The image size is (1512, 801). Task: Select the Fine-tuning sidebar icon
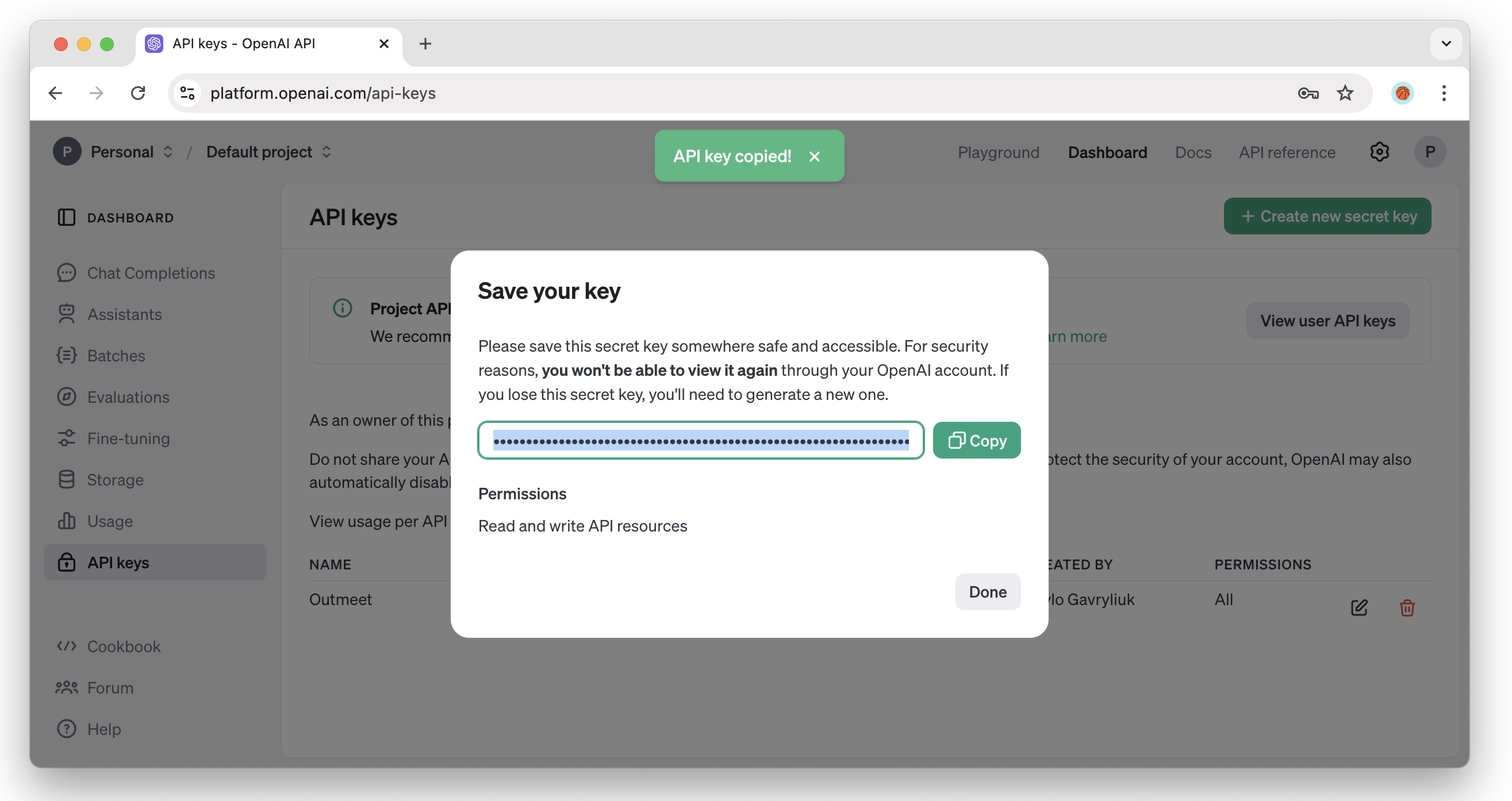[x=66, y=438]
